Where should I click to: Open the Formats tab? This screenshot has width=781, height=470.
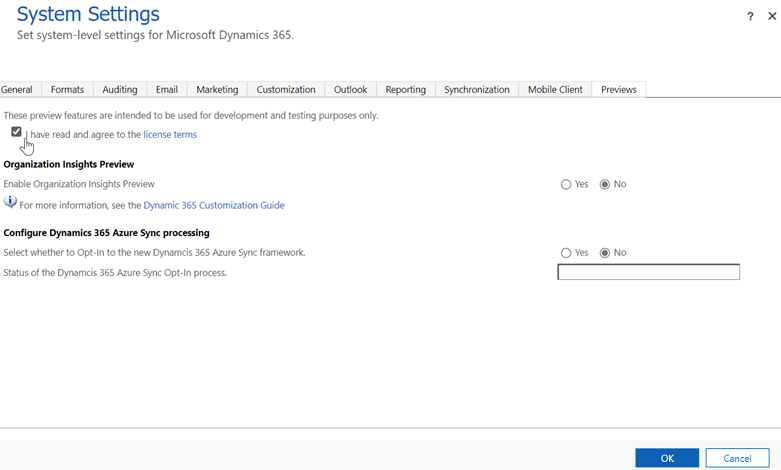[67, 90]
